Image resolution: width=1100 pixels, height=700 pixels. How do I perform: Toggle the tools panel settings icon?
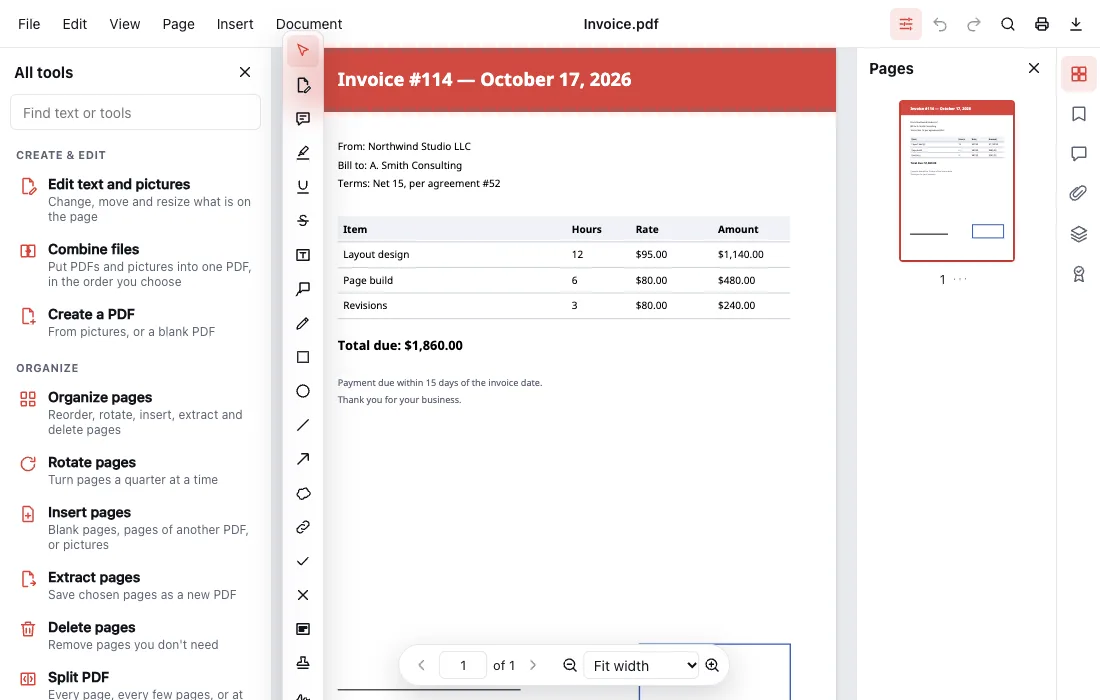pos(906,24)
